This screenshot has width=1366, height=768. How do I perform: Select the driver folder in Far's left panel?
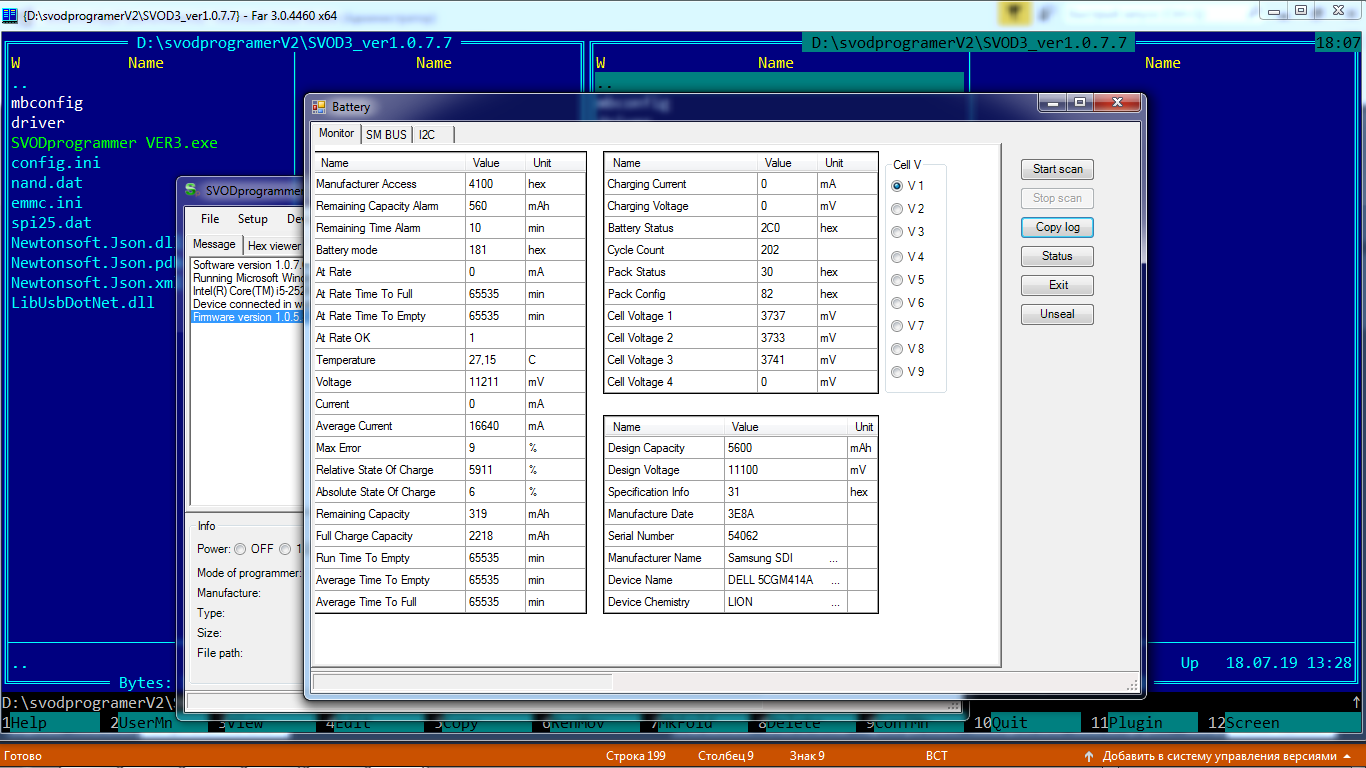coord(38,123)
